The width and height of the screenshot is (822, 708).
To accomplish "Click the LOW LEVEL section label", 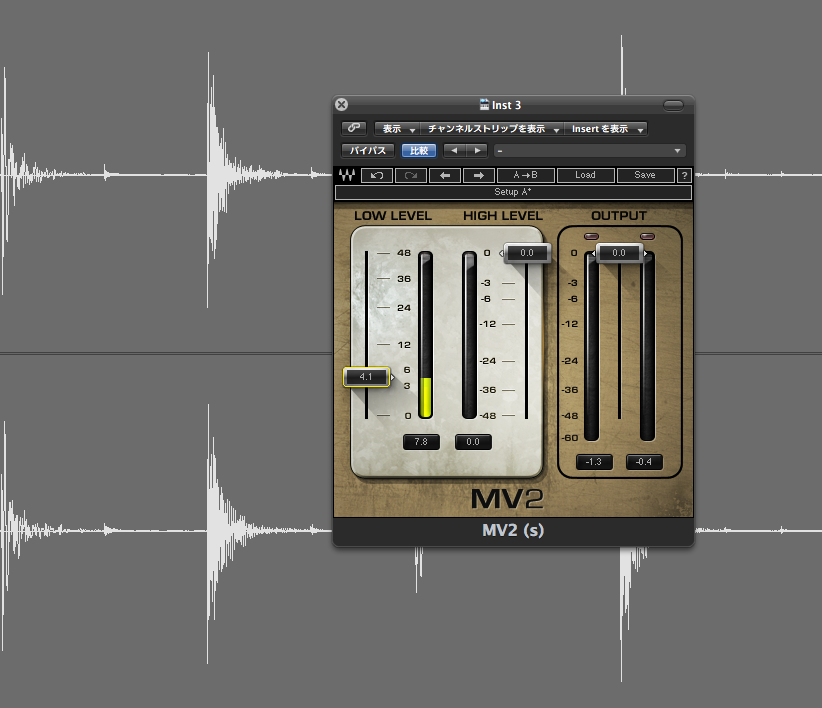I will (x=393, y=215).
